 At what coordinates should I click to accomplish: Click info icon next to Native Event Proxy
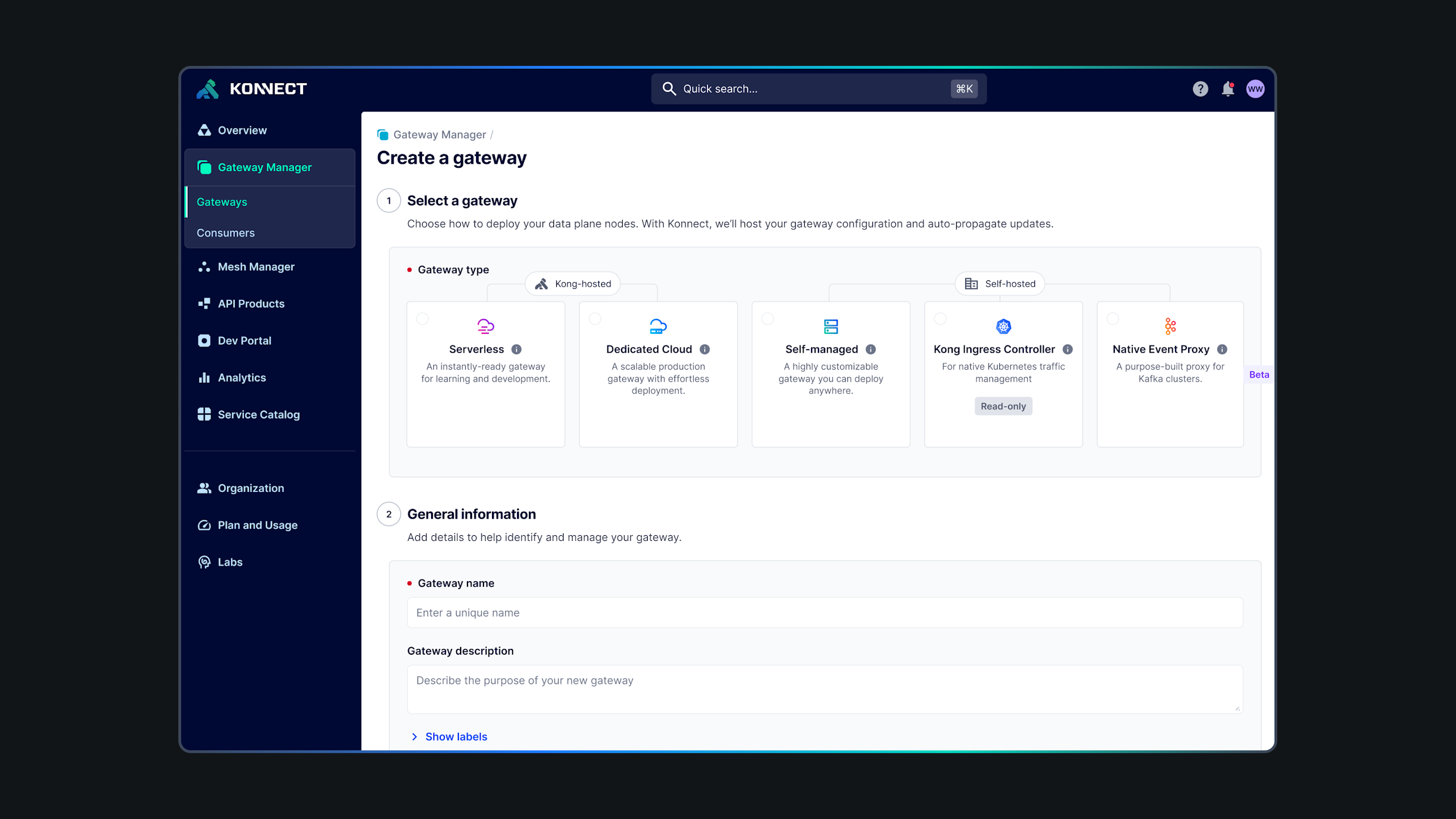coord(1222,349)
